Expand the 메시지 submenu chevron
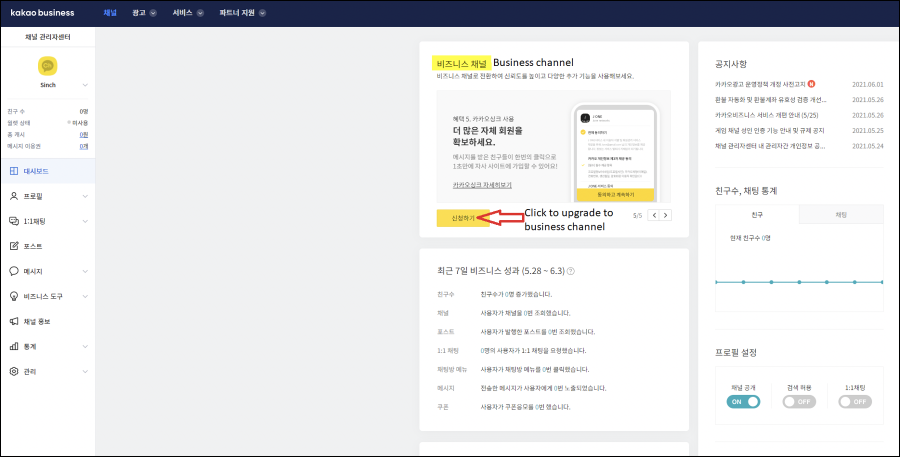The image size is (900, 457). [85, 271]
